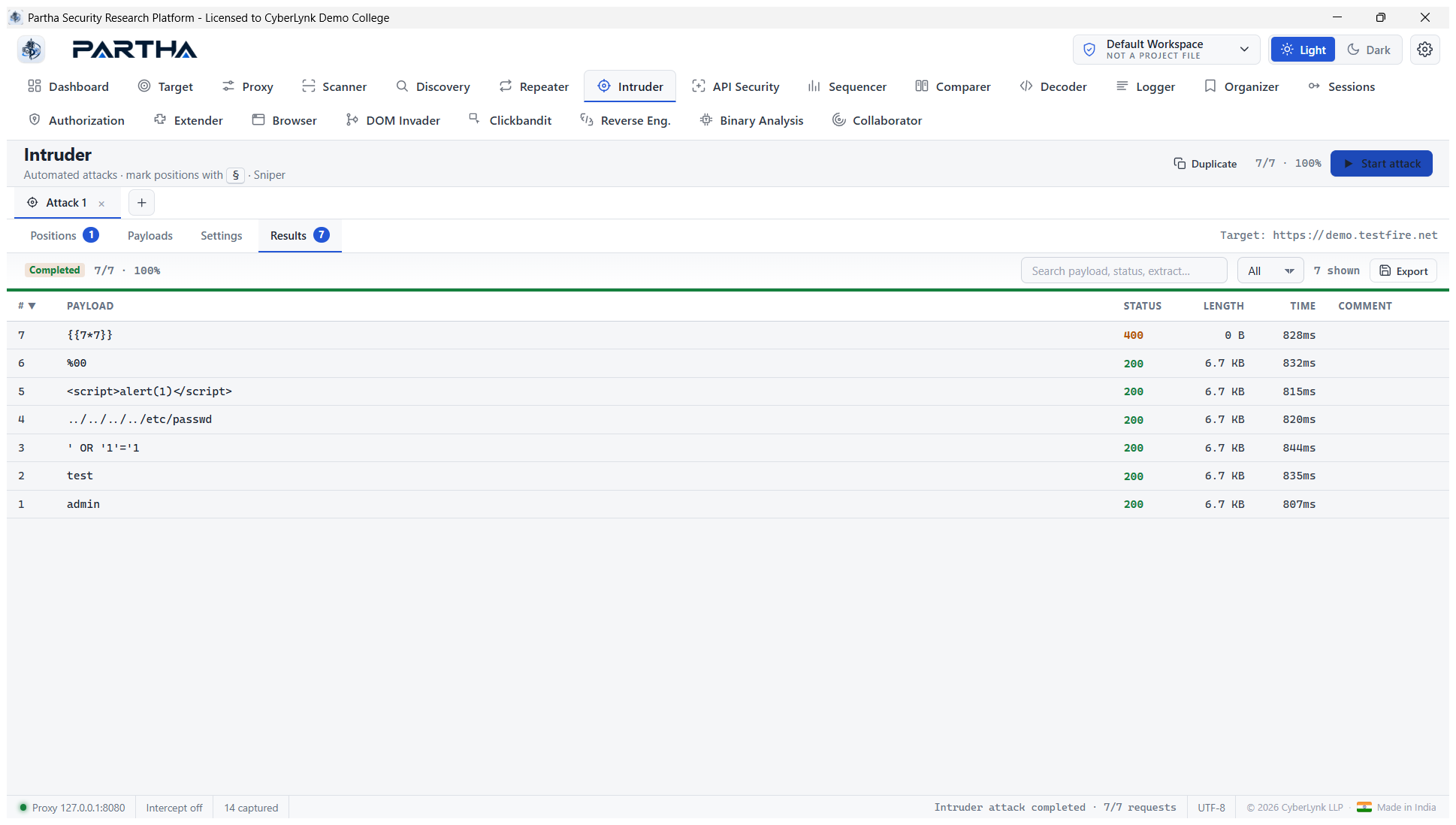The width and height of the screenshot is (1456, 825).
Task: Select the {{7*7}} payload row
Action: pos(727,335)
